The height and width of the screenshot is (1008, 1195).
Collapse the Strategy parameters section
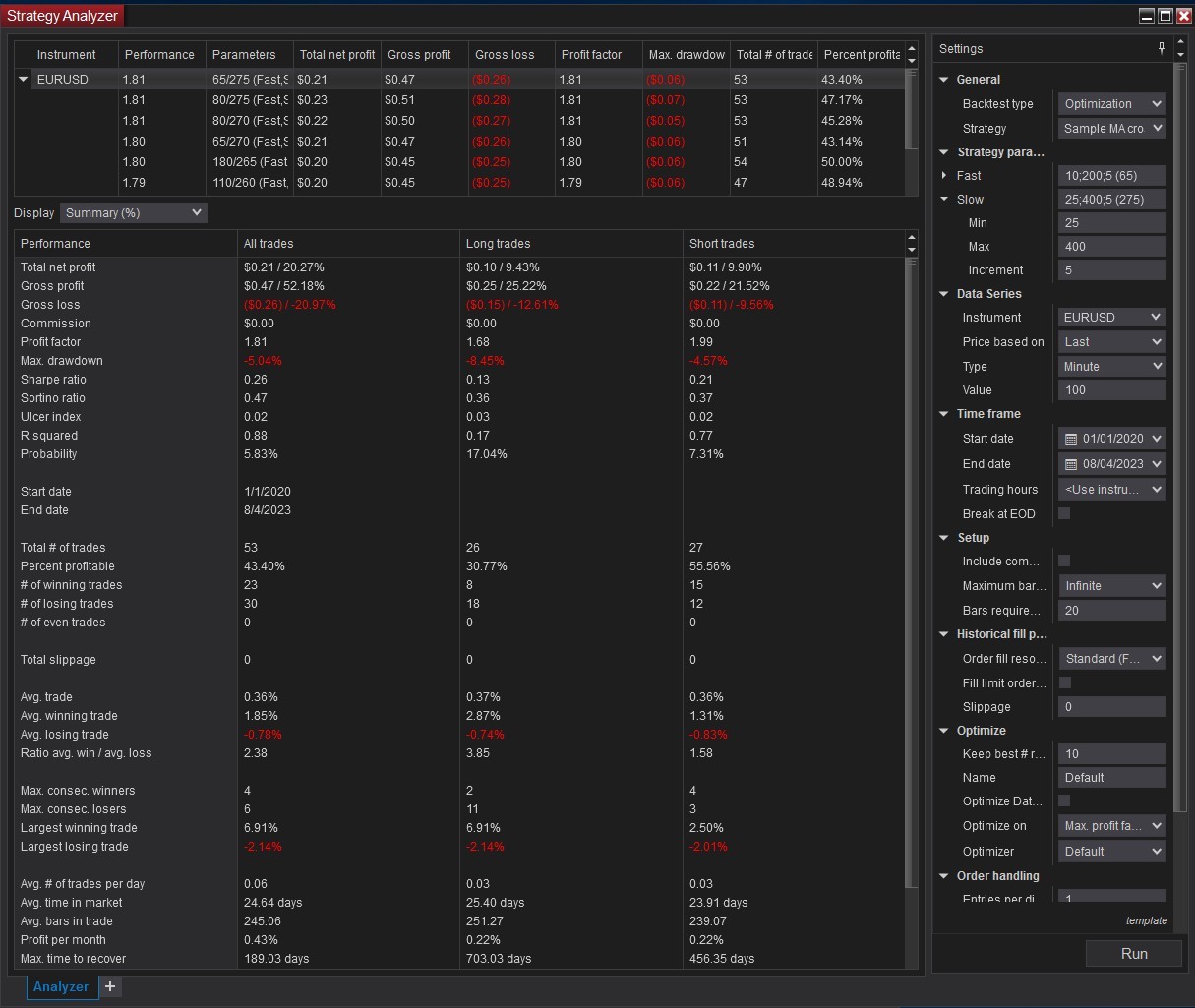point(944,152)
